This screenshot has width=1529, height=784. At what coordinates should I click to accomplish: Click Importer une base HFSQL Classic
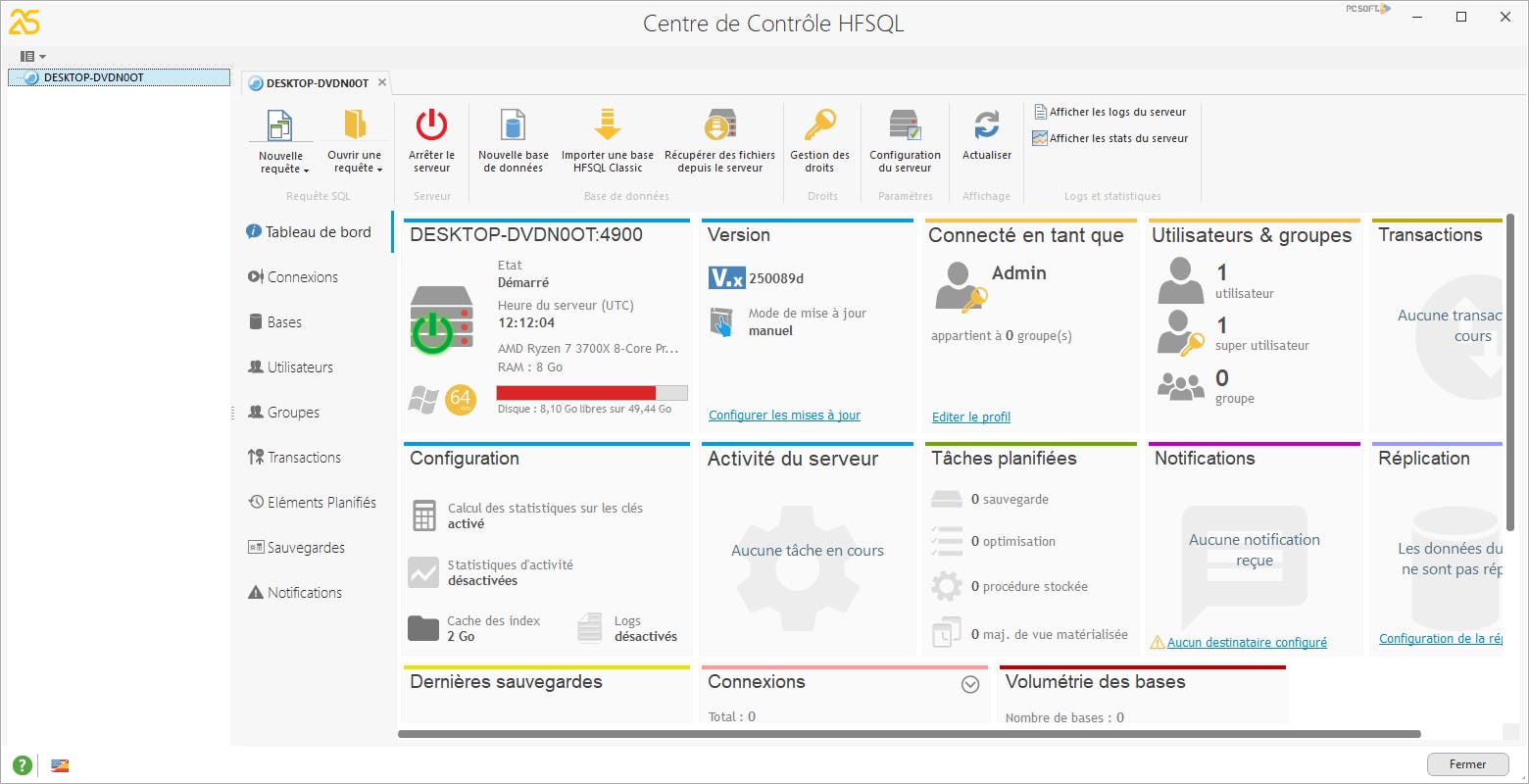(608, 140)
